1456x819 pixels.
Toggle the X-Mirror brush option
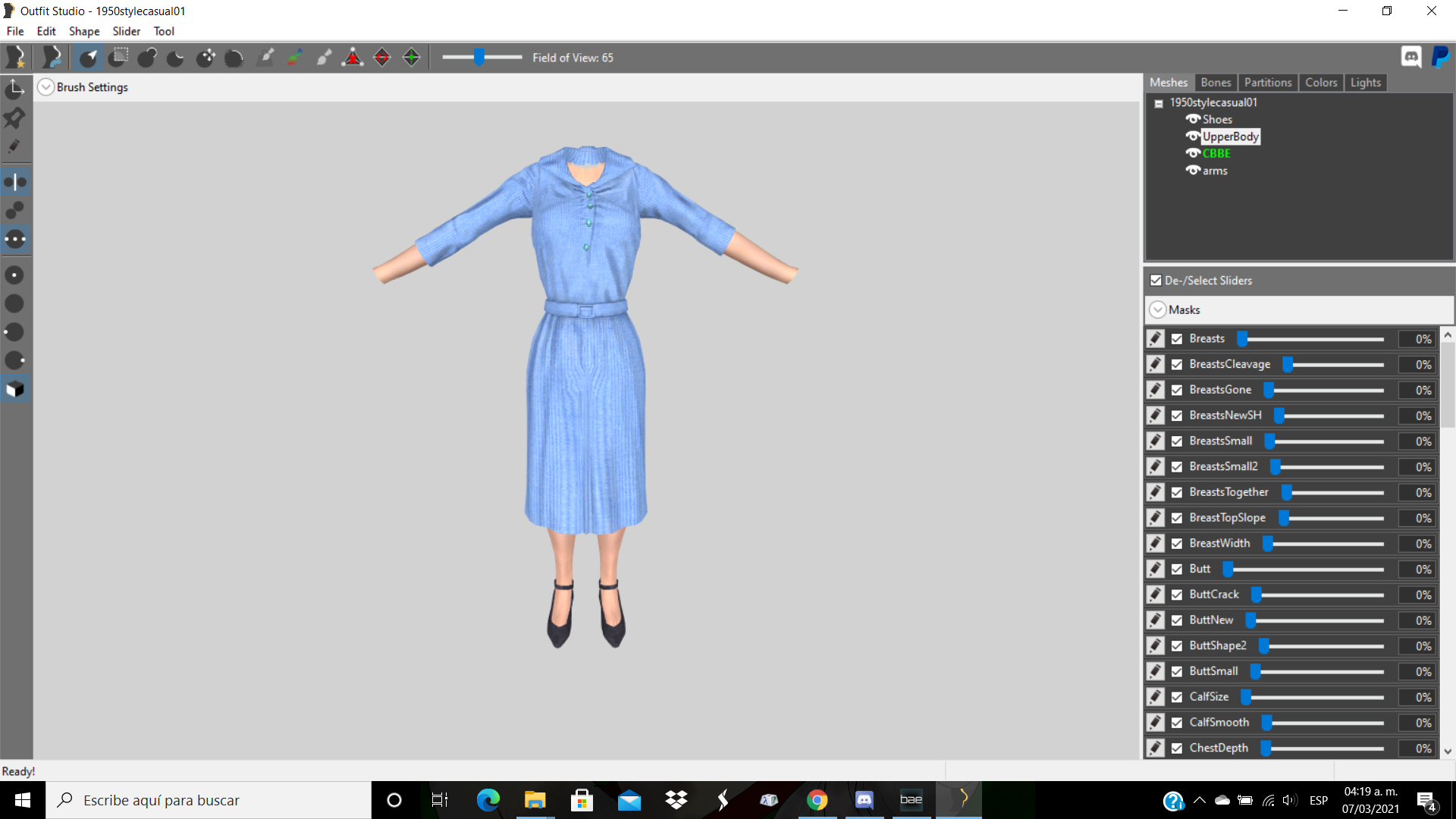(15, 182)
